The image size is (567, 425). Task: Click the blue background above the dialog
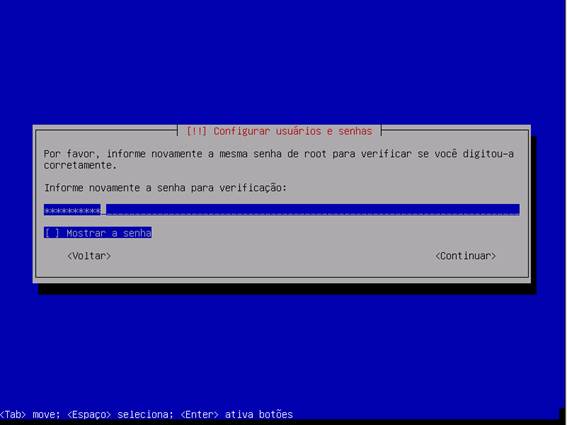(282, 61)
